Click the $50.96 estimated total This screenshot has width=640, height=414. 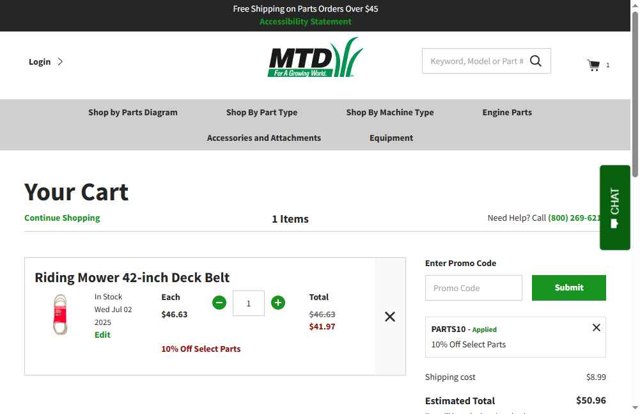(591, 400)
